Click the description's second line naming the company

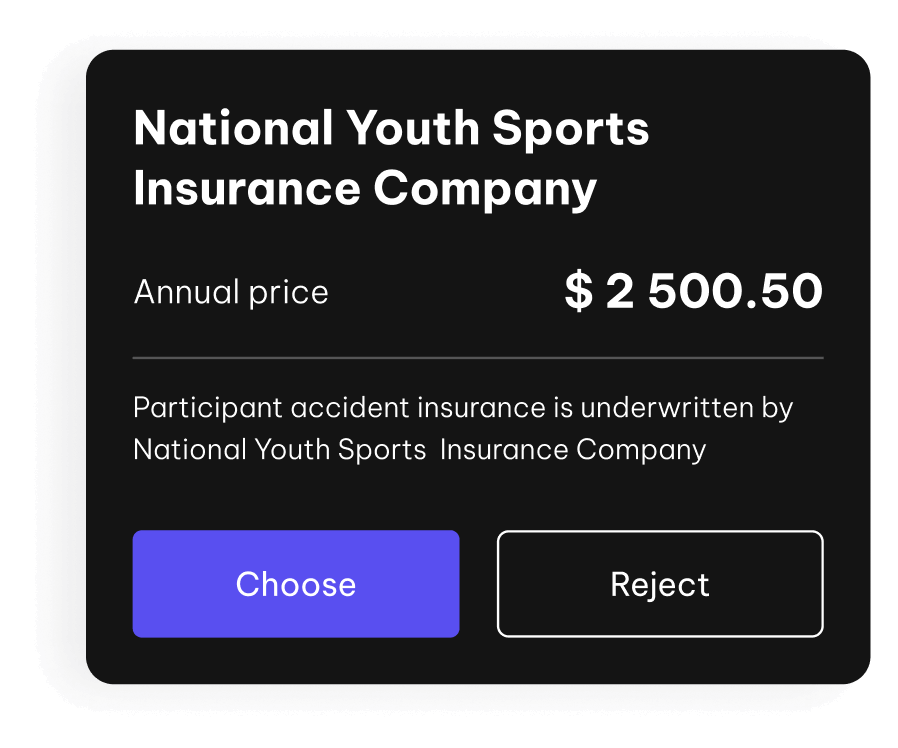click(x=420, y=449)
